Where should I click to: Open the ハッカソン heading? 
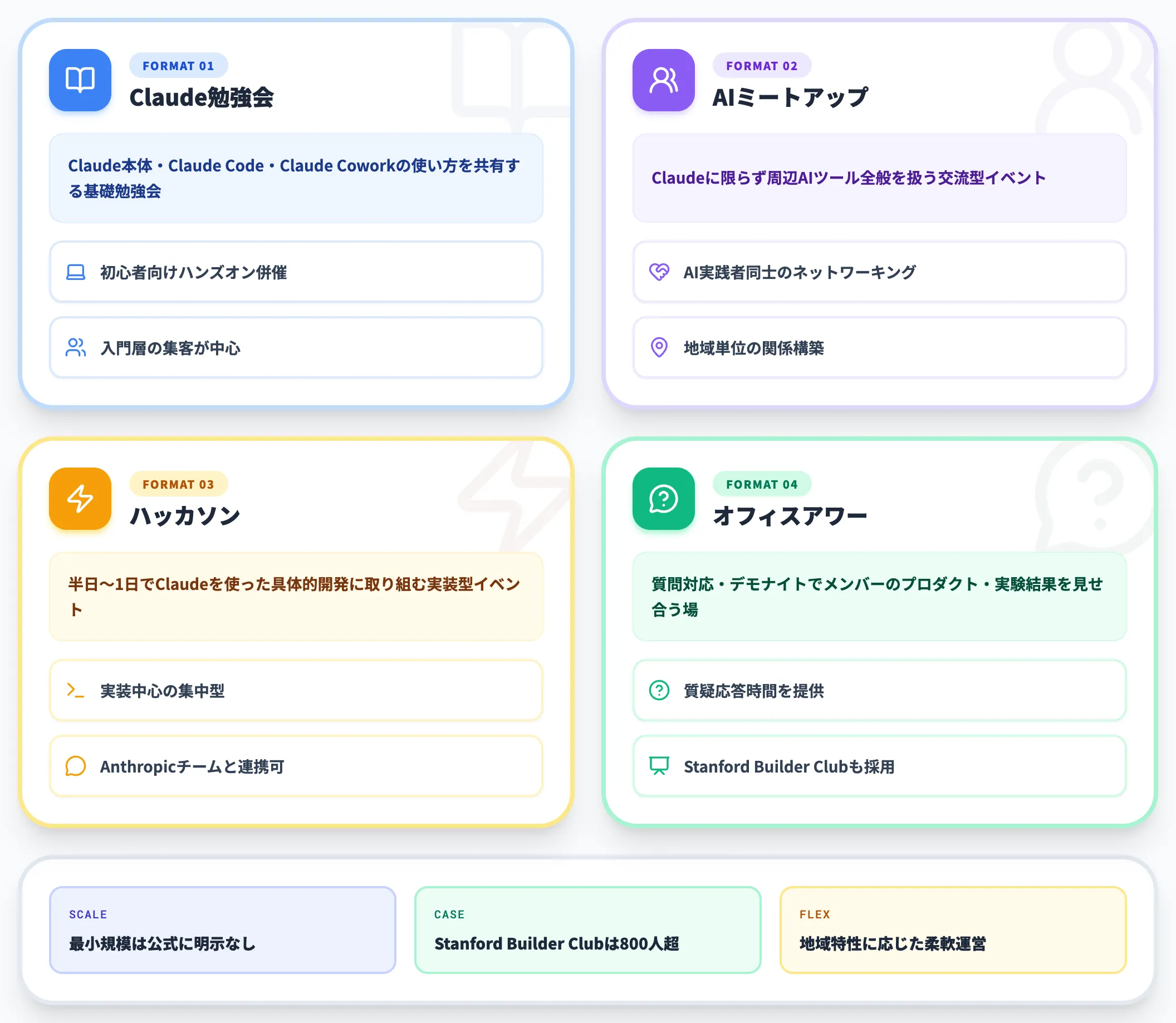point(185,516)
